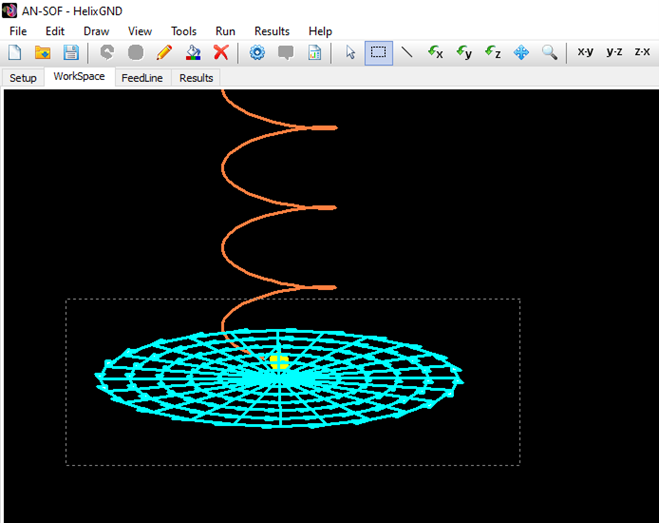The width and height of the screenshot is (659, 523).
Task: Click the rotate around z icon
Action: tap(493, 53)
